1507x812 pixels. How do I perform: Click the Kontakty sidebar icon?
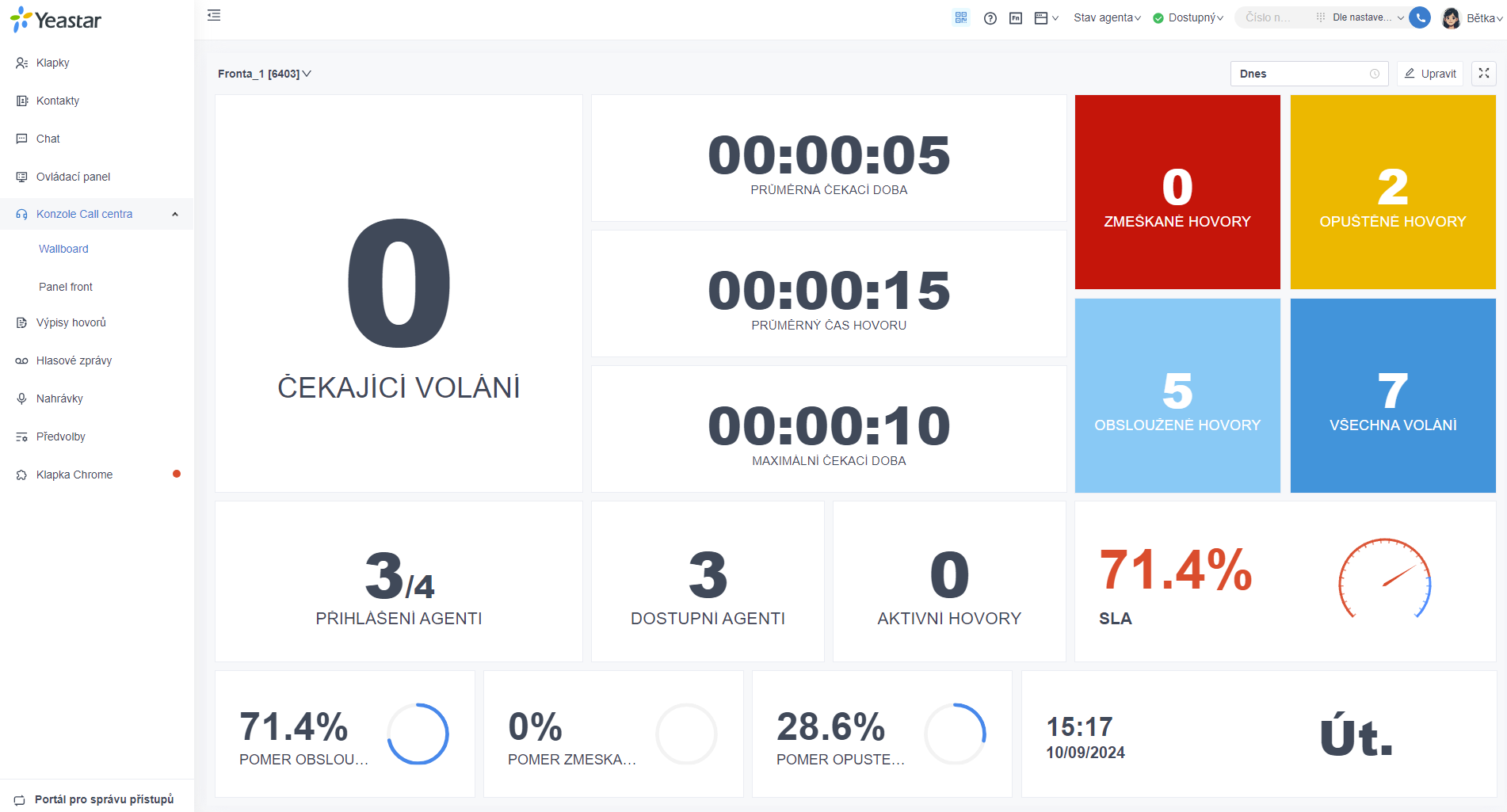click(21, 101)
